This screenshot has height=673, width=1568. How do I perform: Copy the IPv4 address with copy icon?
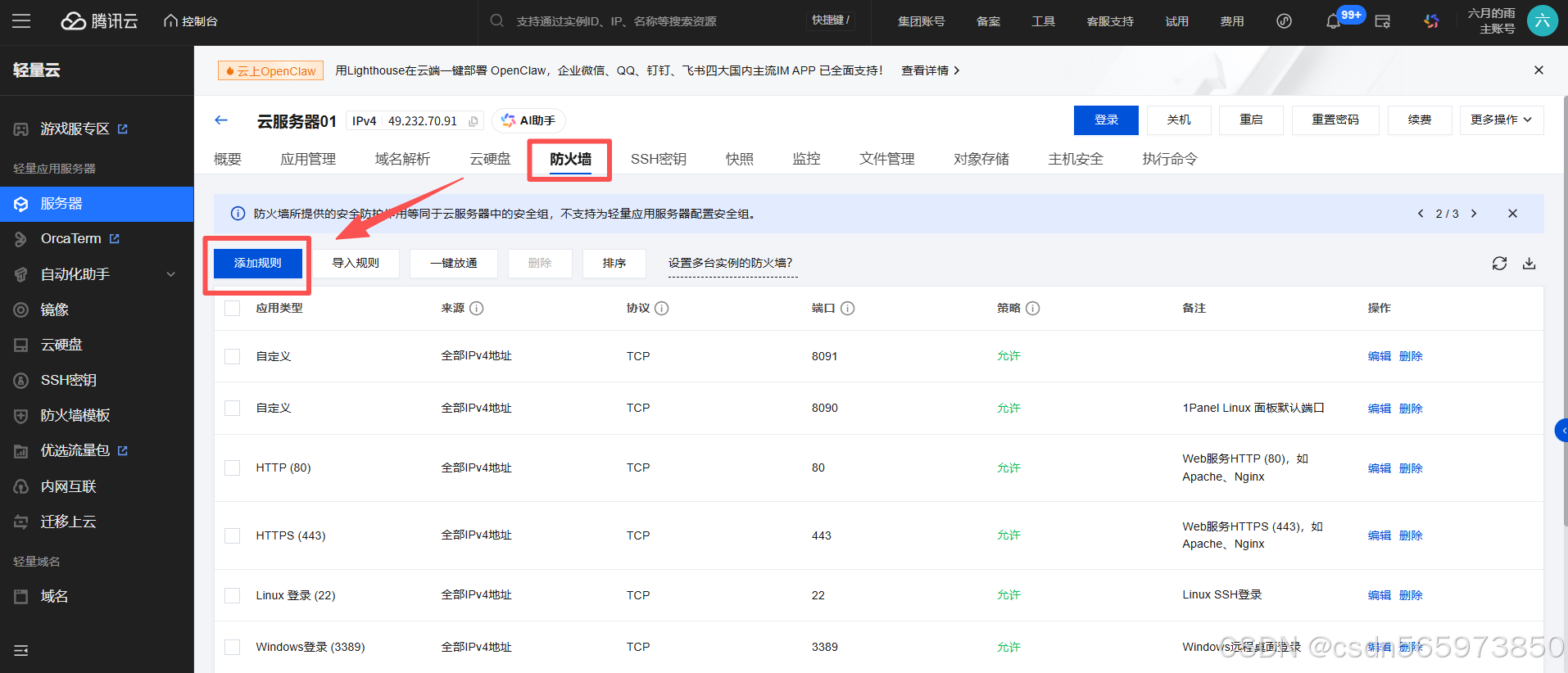(474, 121)
